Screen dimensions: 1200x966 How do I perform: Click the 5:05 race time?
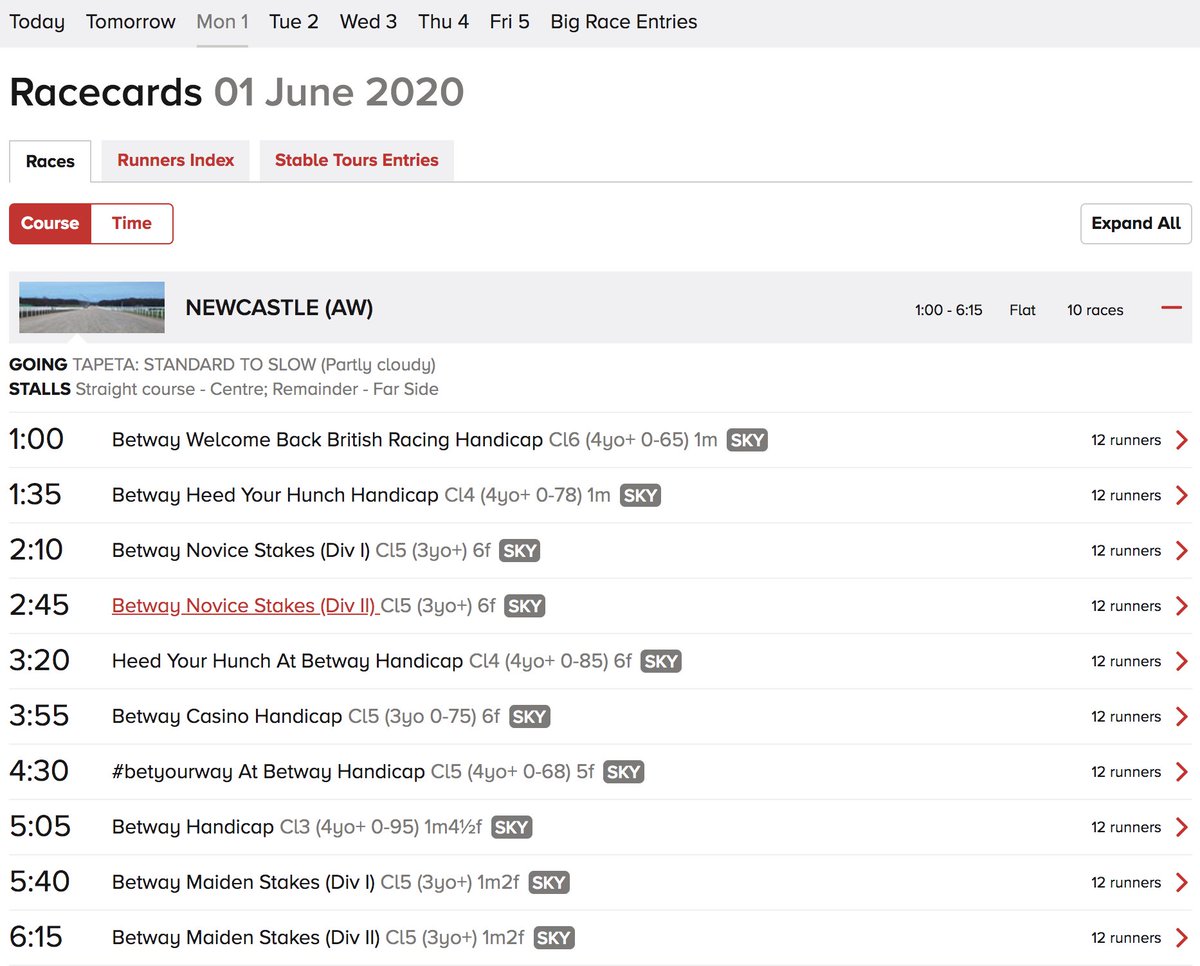[x=39, y=827]
